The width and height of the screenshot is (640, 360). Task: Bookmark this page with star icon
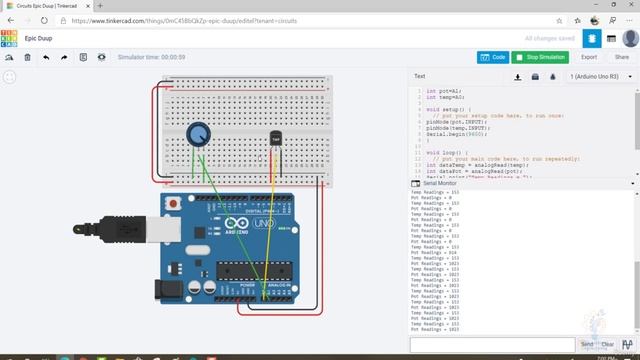tap(559, 21)
